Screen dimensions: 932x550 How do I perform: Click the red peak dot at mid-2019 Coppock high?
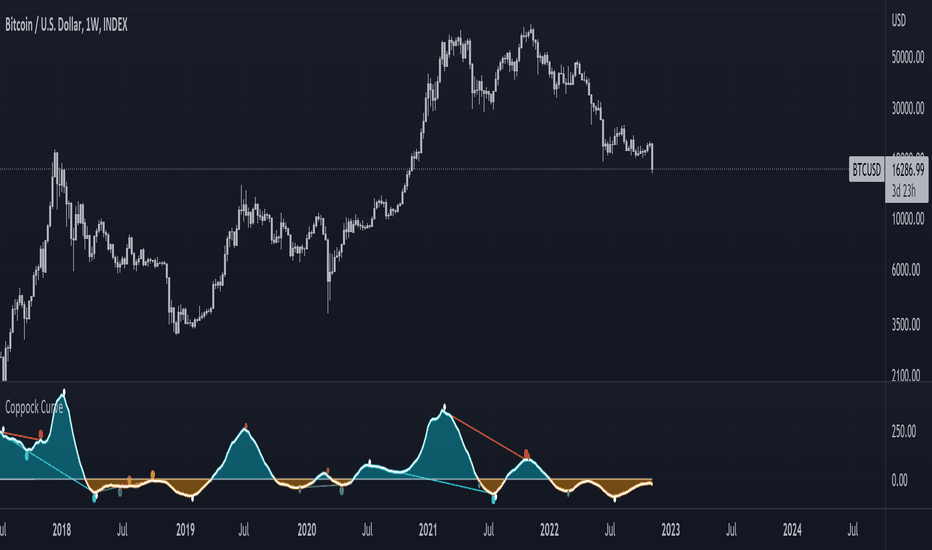[x=246, y=426]
